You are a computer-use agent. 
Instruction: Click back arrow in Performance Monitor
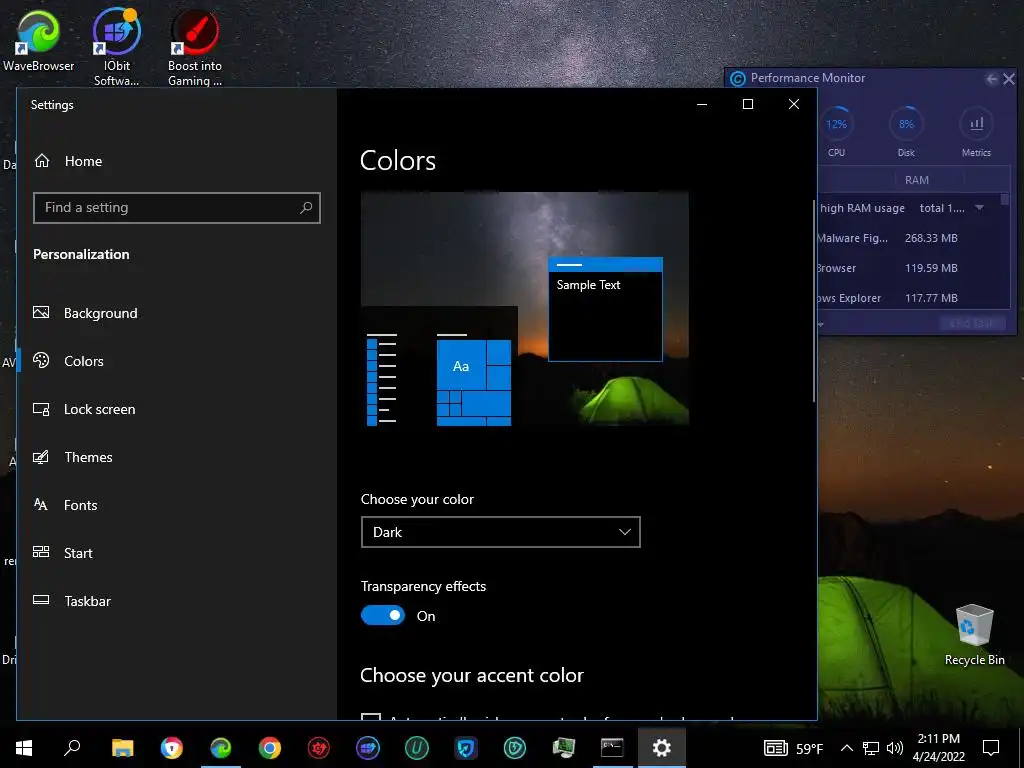(991, 79)
